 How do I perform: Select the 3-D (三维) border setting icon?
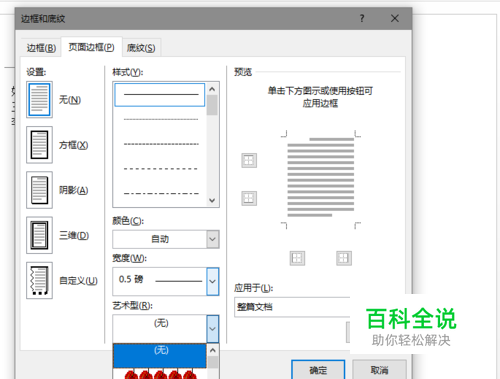click(x=39, y=235)
